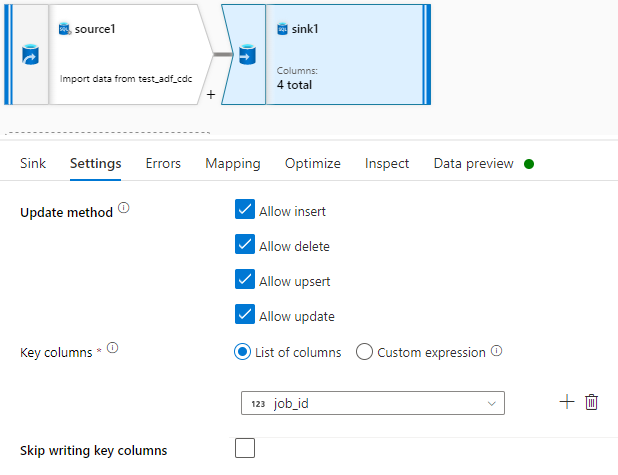Click the 123 integer type icon

pos(258,404)
